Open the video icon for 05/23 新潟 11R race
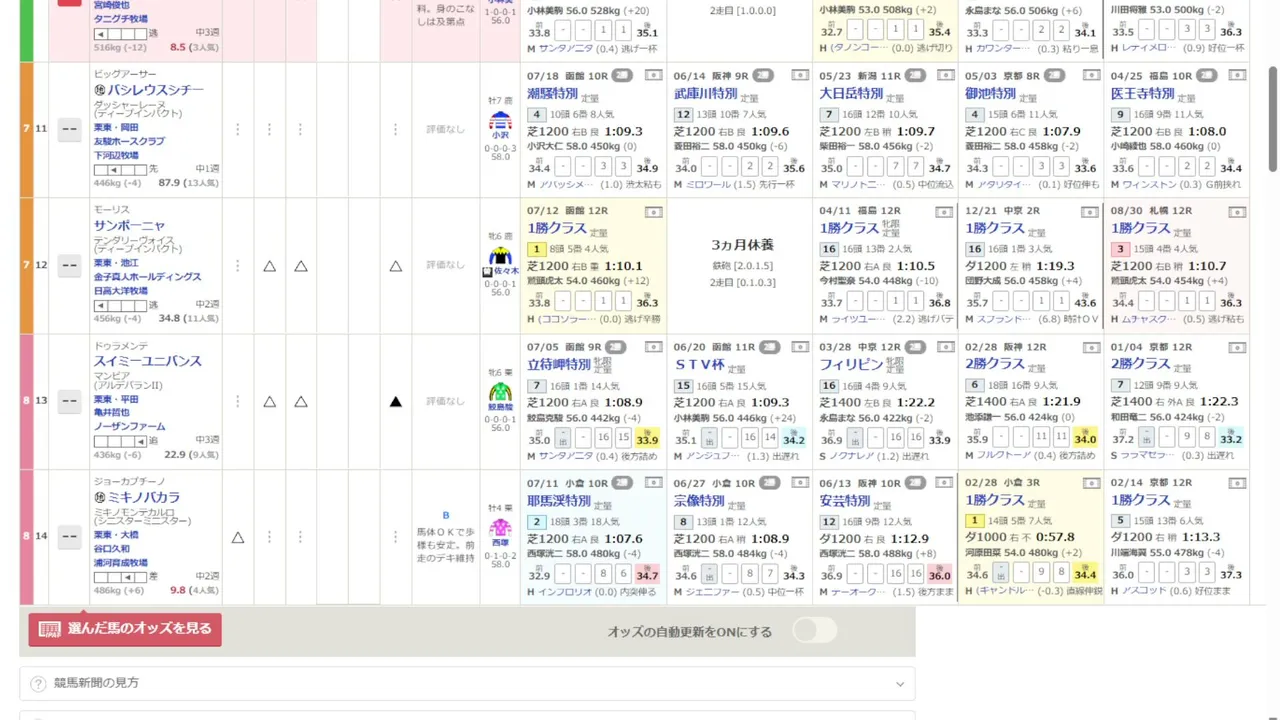 944,75
